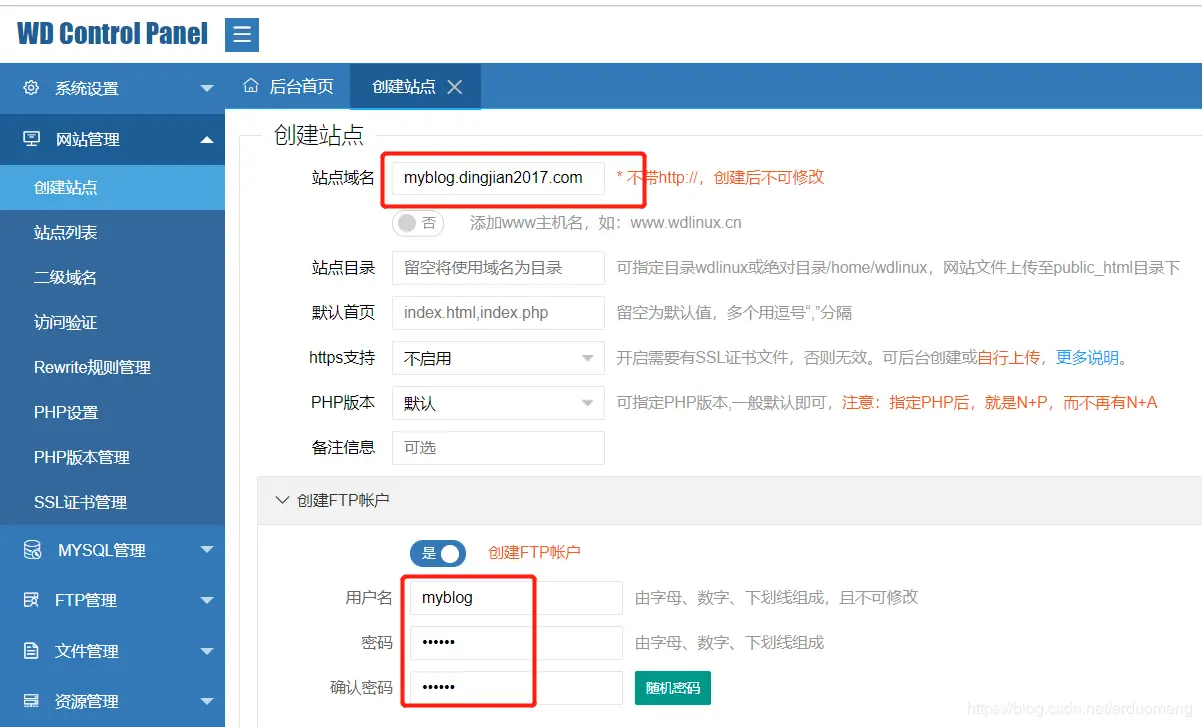
Task: Close the 创建站点 tab with its X
Action: 456,86
